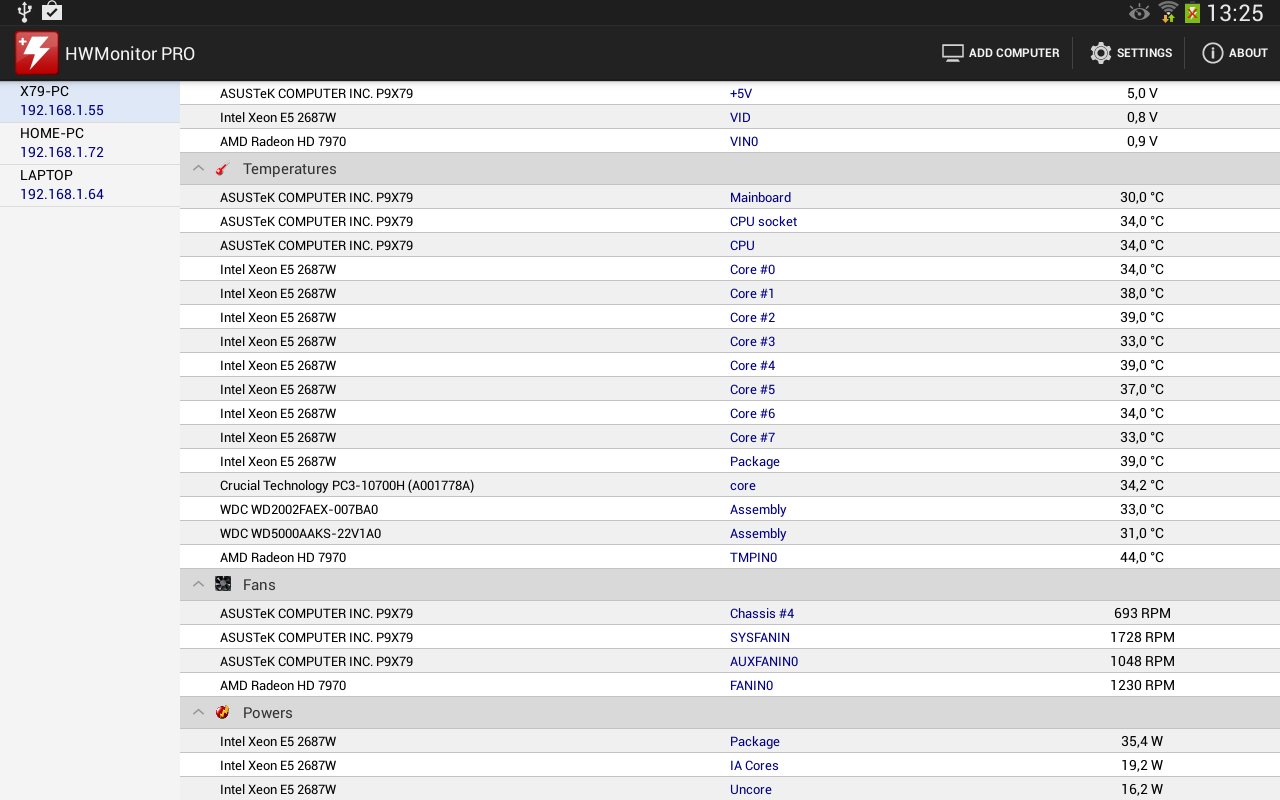Screen dimensions: 1280x800
Task: Click the Fans section fan icon
Action: coord(223,584)
